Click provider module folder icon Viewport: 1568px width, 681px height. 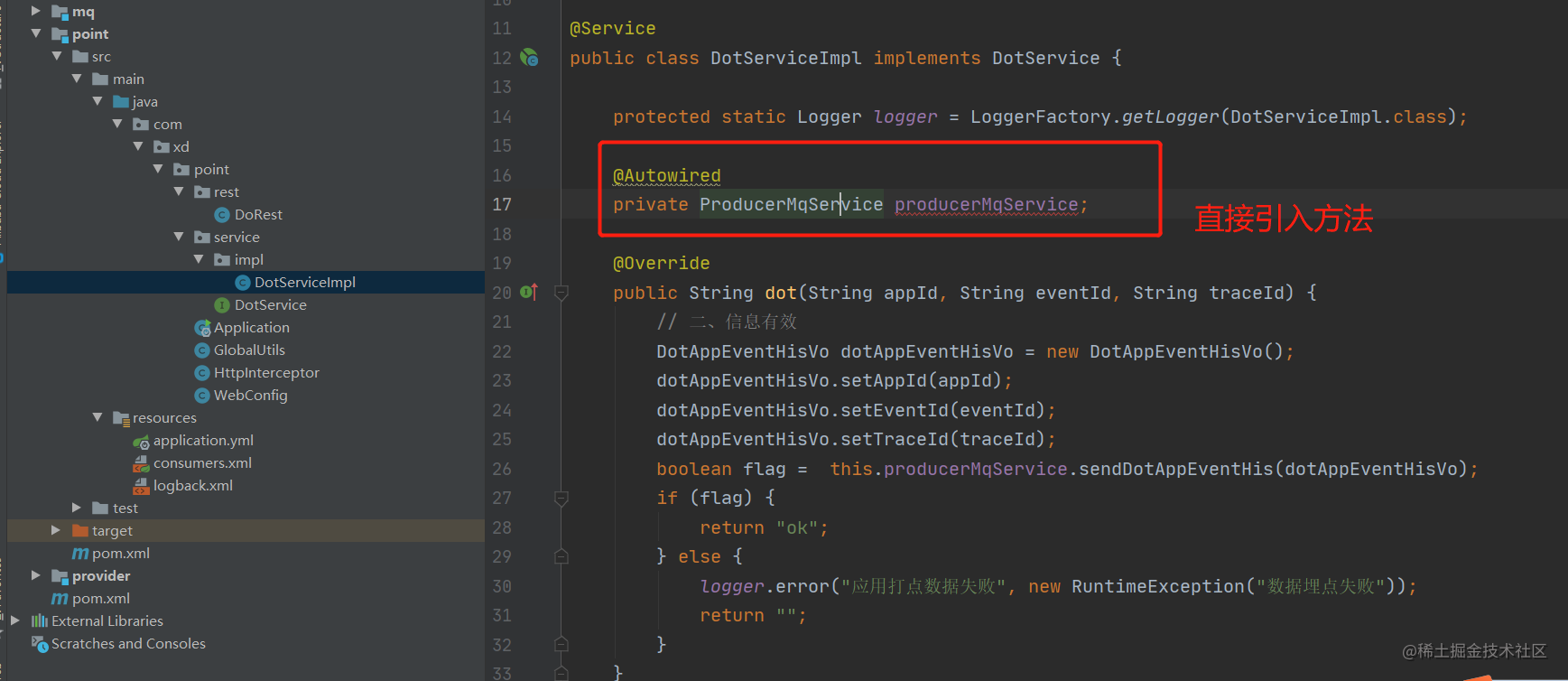pyautogui.click(x=60, y=576)
